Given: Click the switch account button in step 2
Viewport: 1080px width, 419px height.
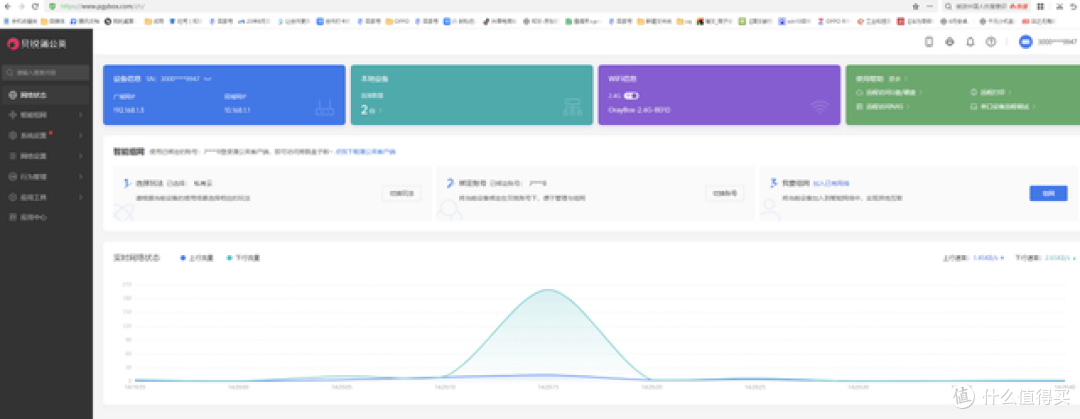Looking at the screenshot, I should click(725, 194).
